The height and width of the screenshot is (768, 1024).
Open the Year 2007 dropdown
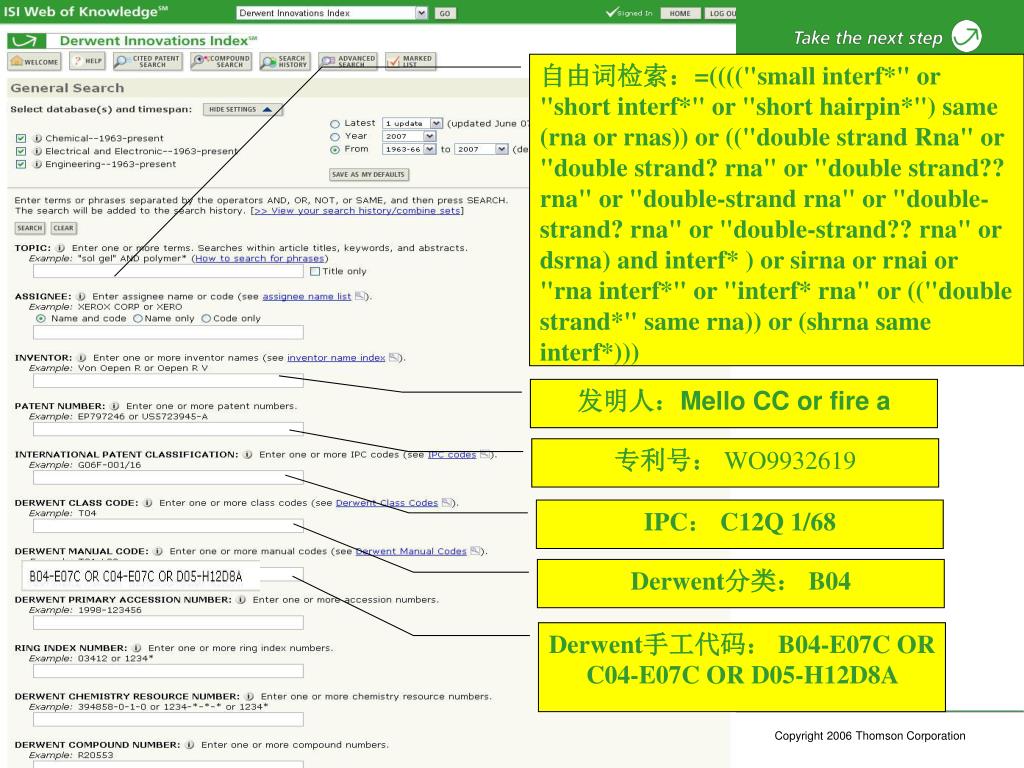(409, 136)
